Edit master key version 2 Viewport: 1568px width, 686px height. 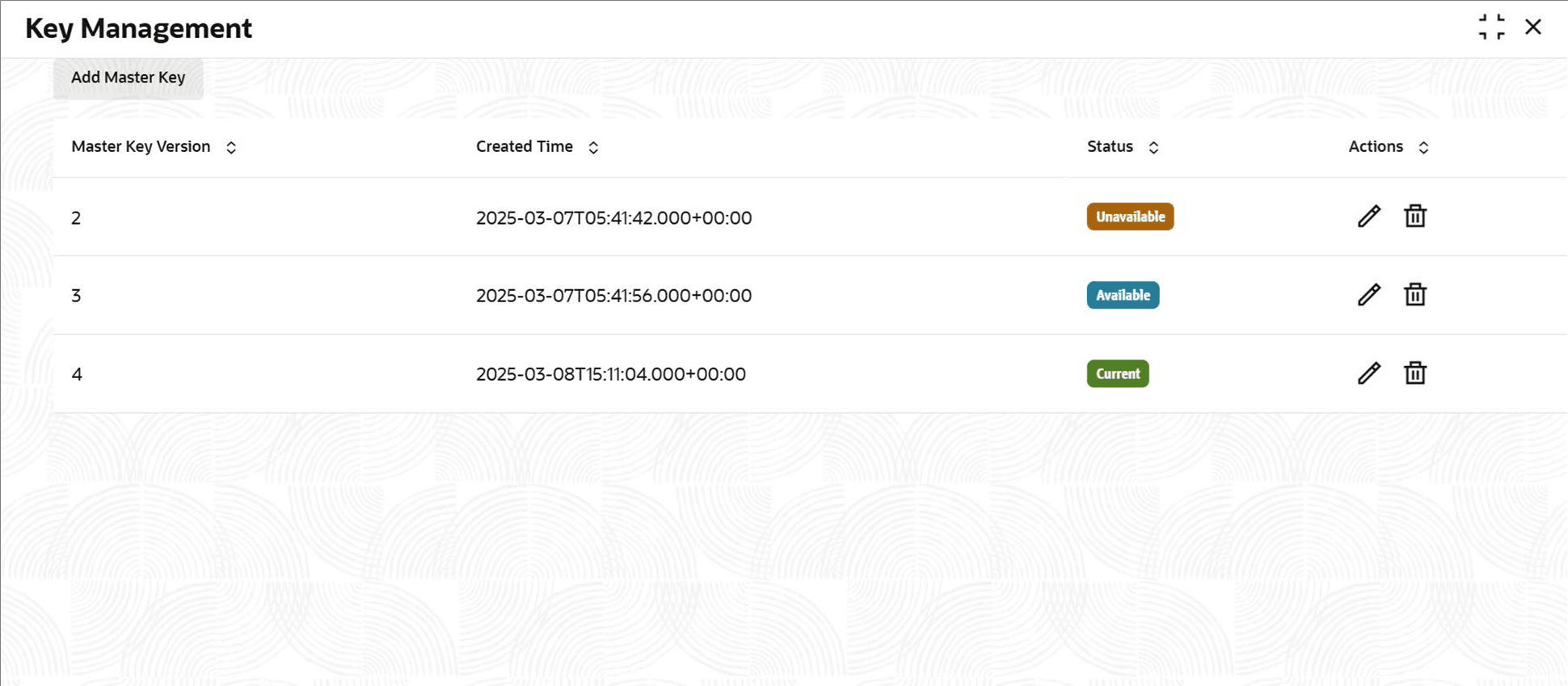[1368, 217]
